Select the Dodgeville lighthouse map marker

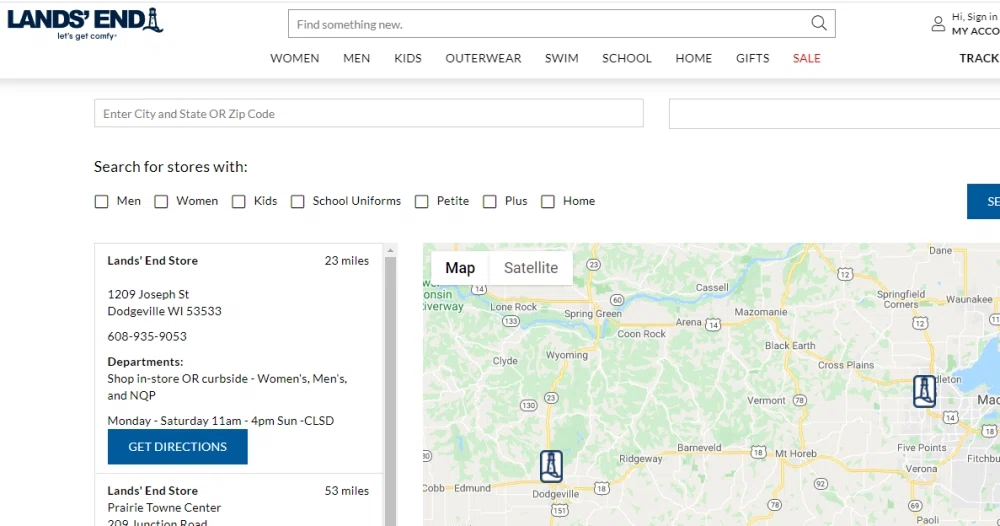point(551,466)
